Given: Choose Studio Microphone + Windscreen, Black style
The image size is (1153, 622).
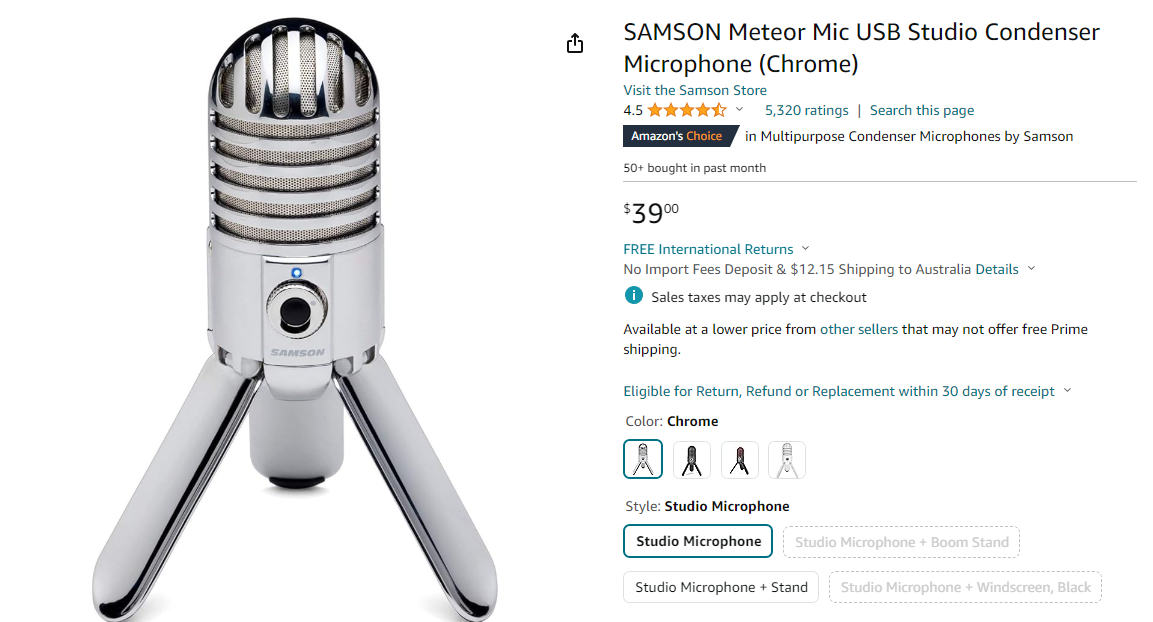Looking at the screenshot, I should click(965, 587).
